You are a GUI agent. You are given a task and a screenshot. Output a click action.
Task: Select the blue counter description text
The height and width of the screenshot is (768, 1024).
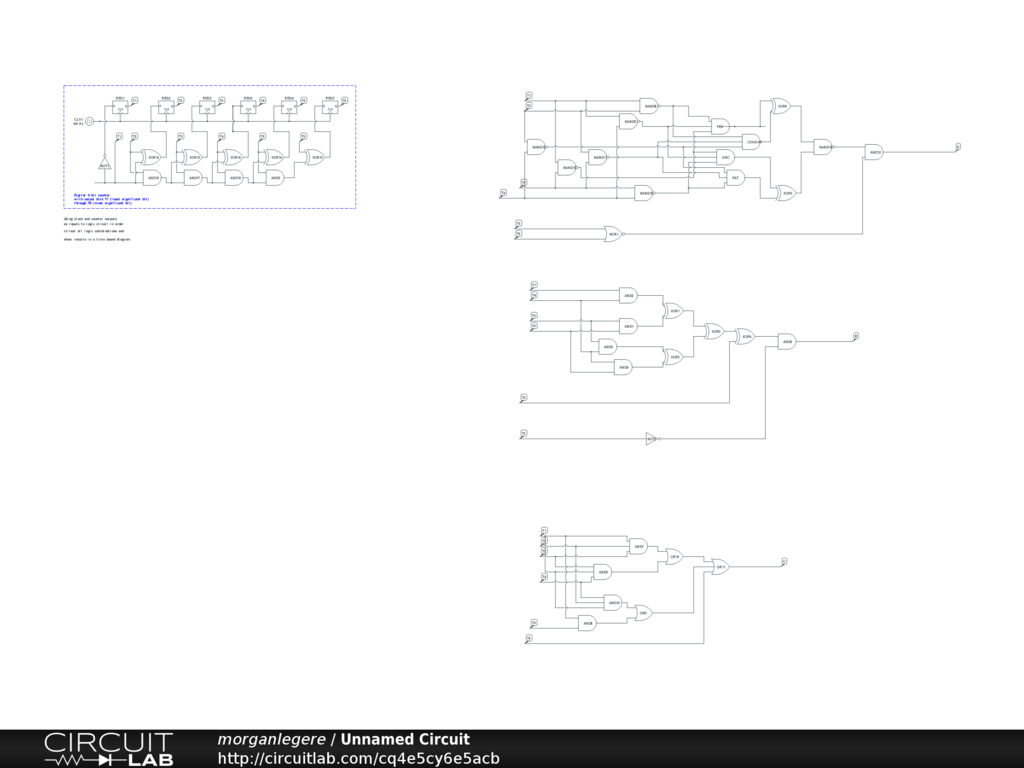coord(111,200)
